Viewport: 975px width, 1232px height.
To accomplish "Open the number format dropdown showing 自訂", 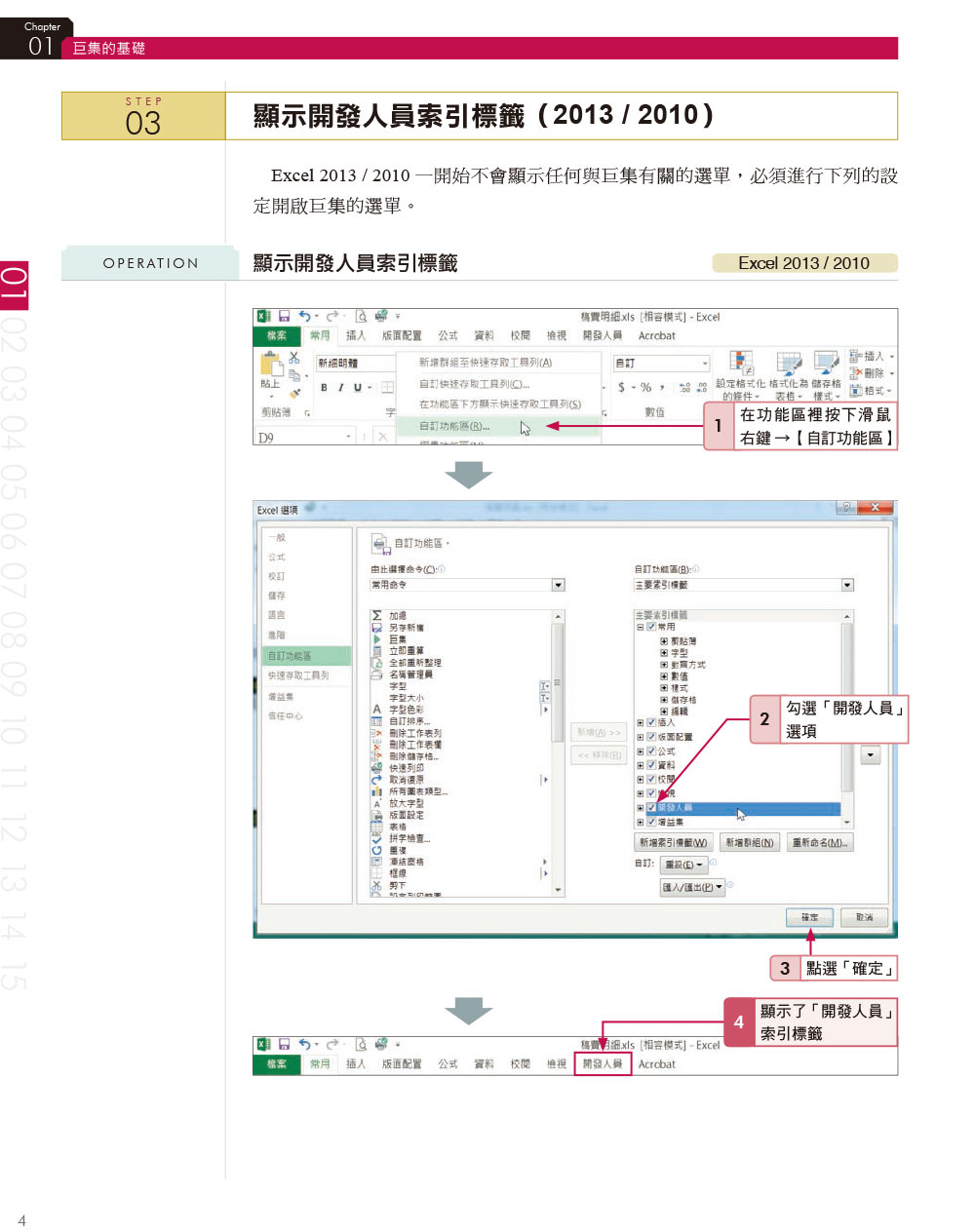I will click(661, 363).
